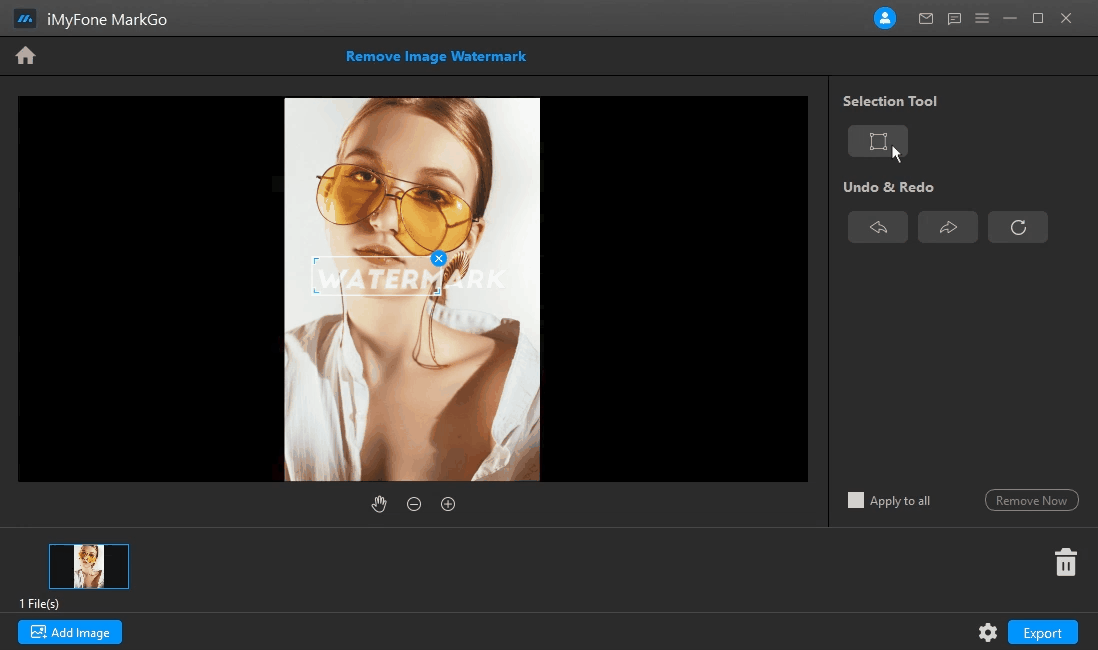Click the Add Image button
Screen dimensions: 1098x650
point(69,632)
